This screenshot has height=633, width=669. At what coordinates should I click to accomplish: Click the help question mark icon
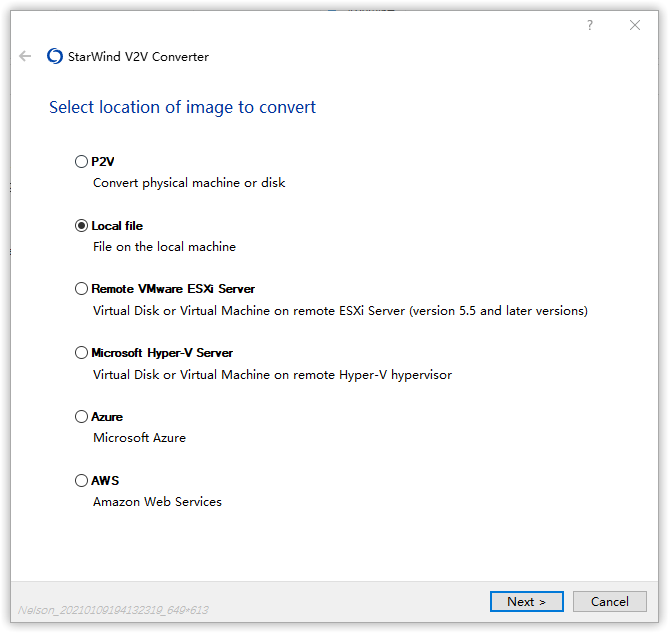(590, 25)
